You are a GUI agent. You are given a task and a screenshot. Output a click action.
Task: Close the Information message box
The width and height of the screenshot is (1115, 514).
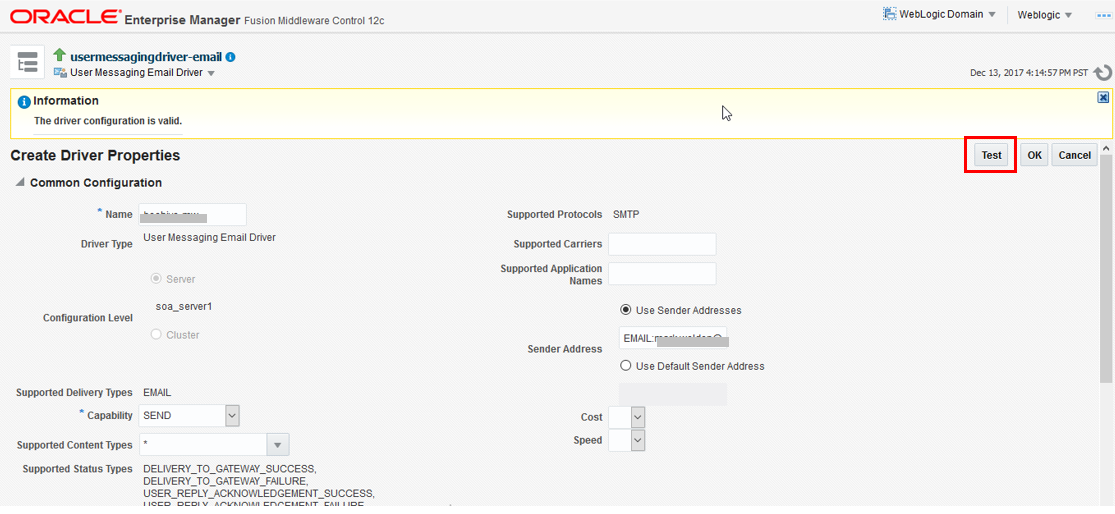coord(1103,97)
